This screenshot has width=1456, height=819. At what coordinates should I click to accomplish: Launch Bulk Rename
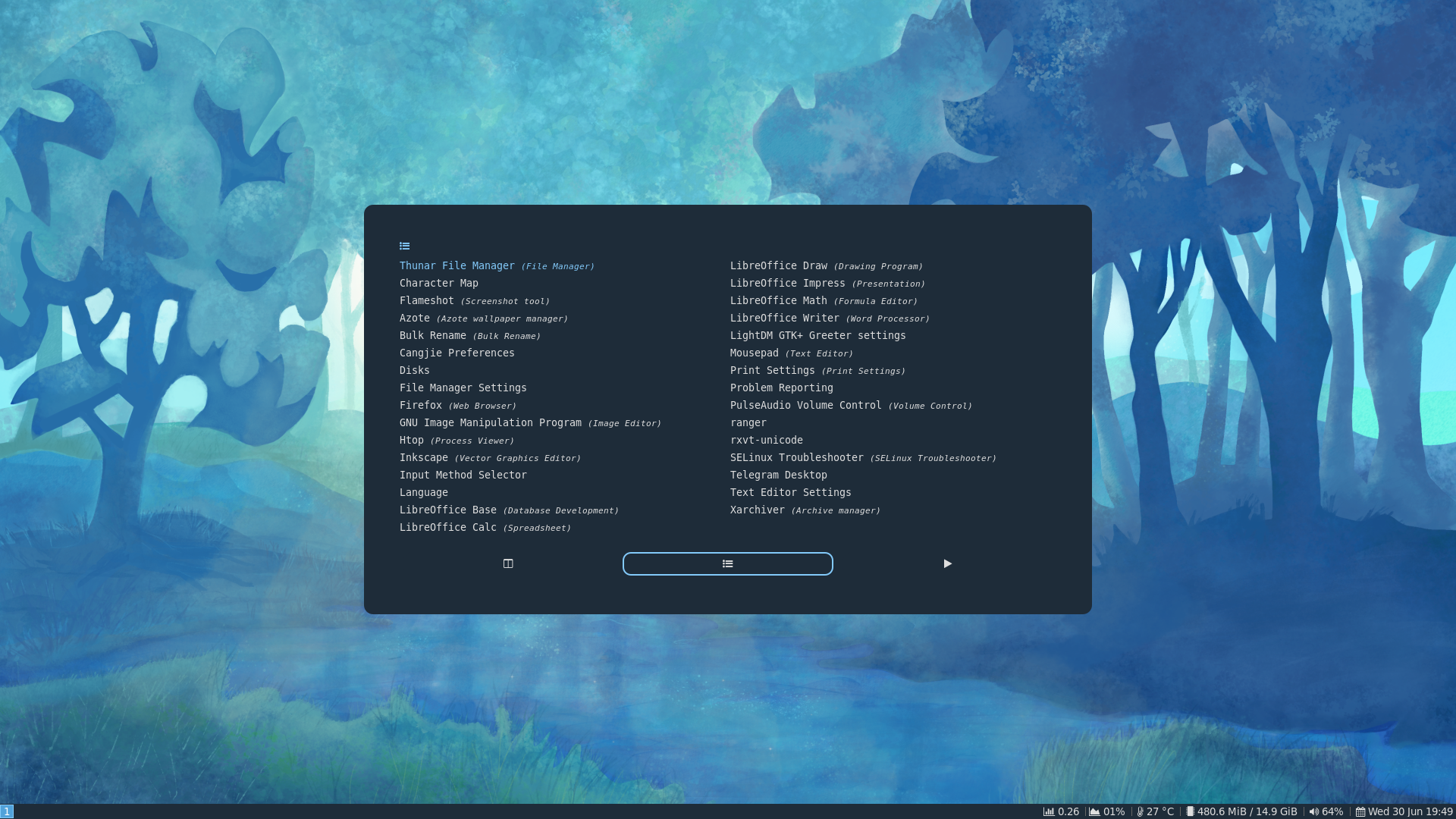point(470,335)
